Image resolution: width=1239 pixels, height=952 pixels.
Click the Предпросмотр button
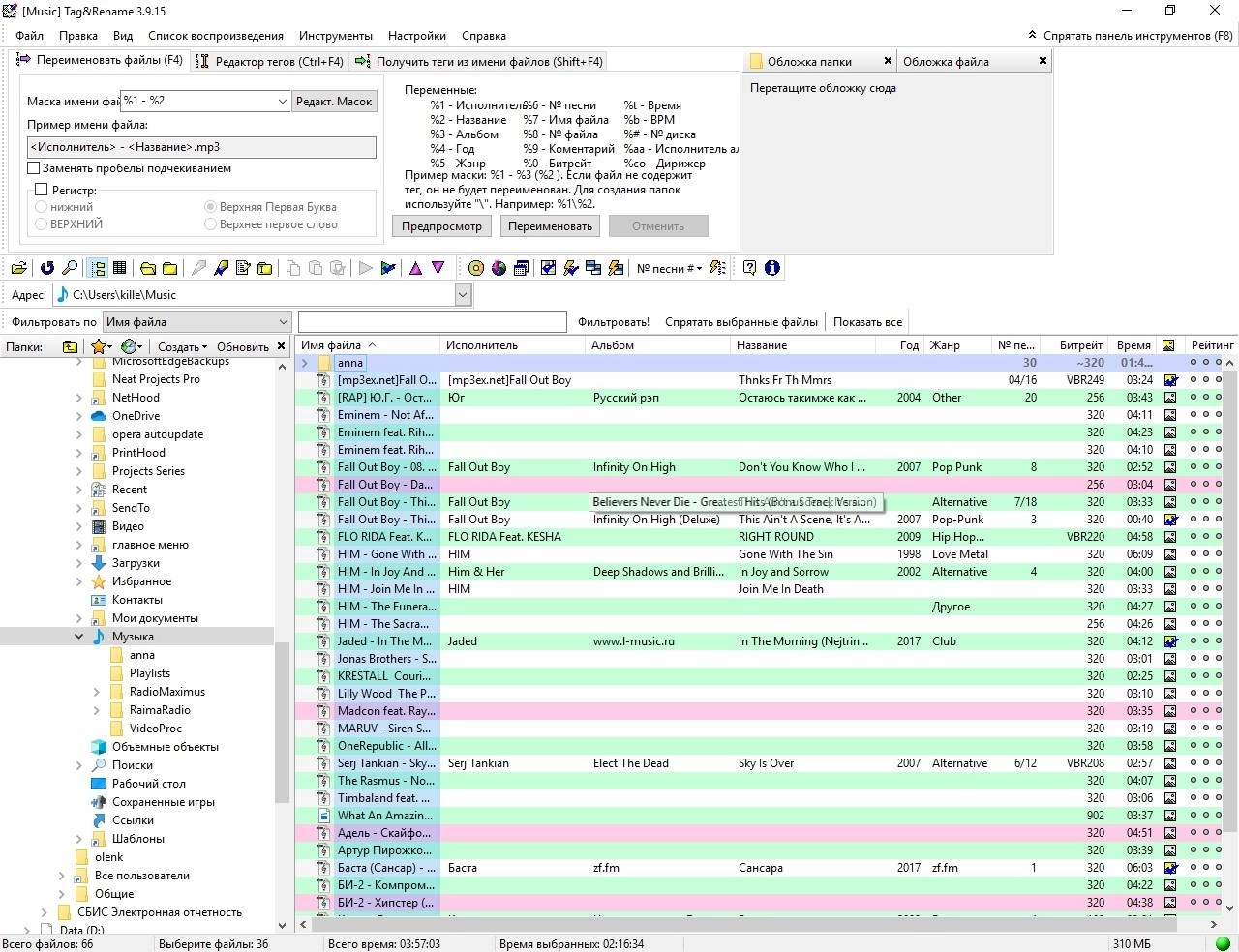pos(441,226)
